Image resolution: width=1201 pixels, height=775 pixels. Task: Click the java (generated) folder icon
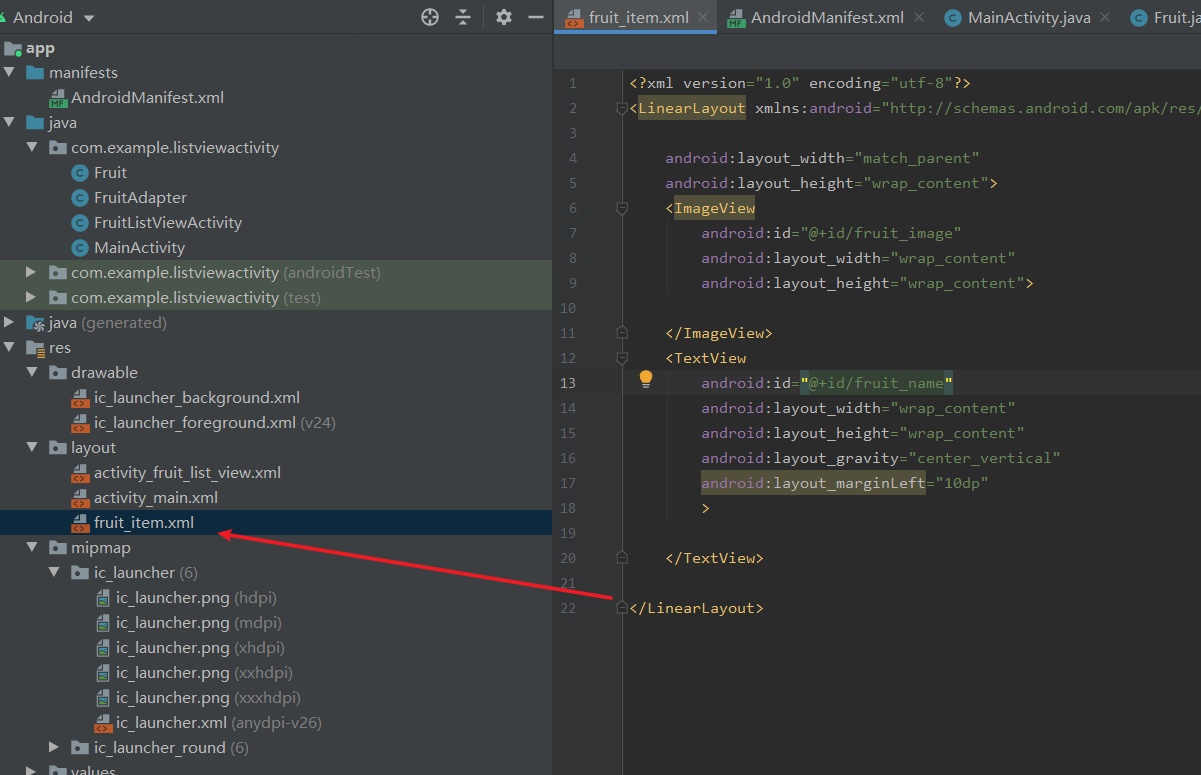click(36, 323)
